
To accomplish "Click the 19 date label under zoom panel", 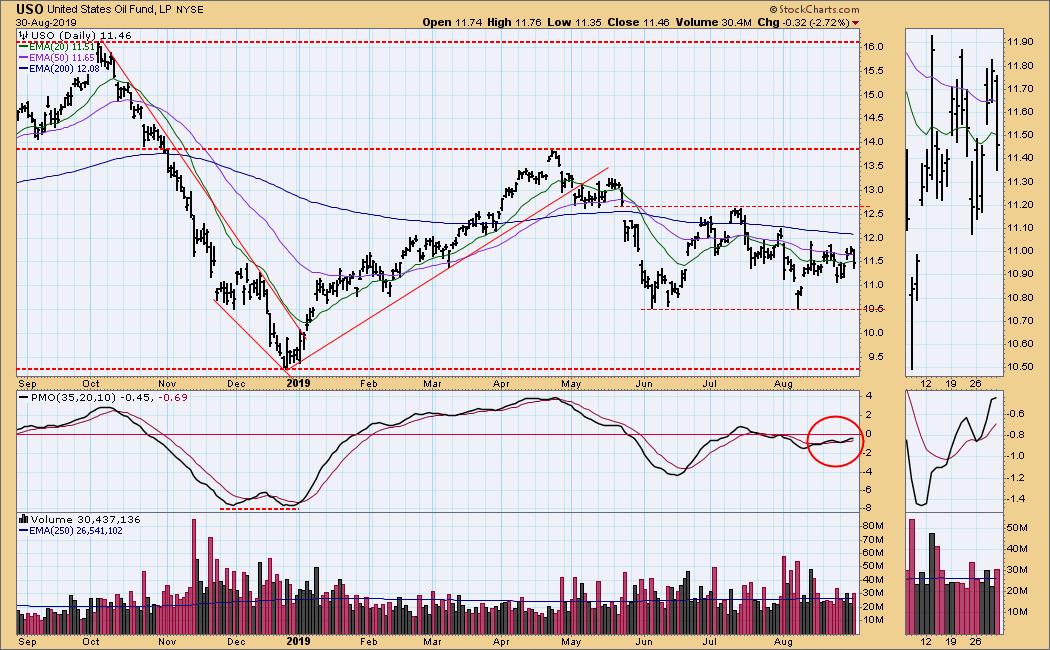I will (x=951, y=384).
